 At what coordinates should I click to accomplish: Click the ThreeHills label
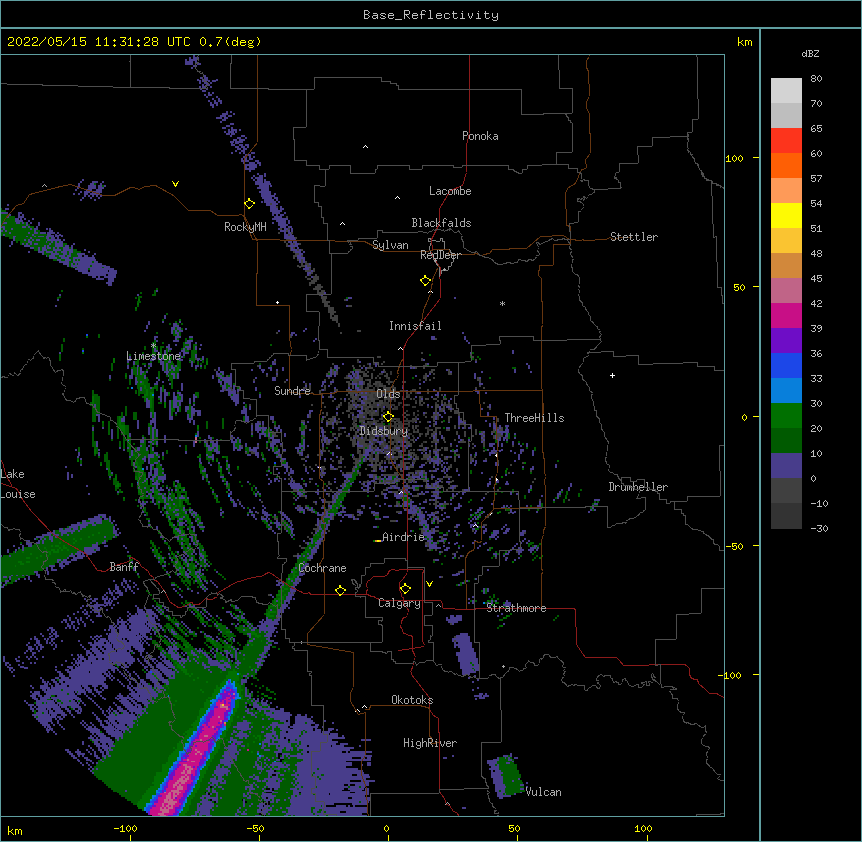coord(534,418)
